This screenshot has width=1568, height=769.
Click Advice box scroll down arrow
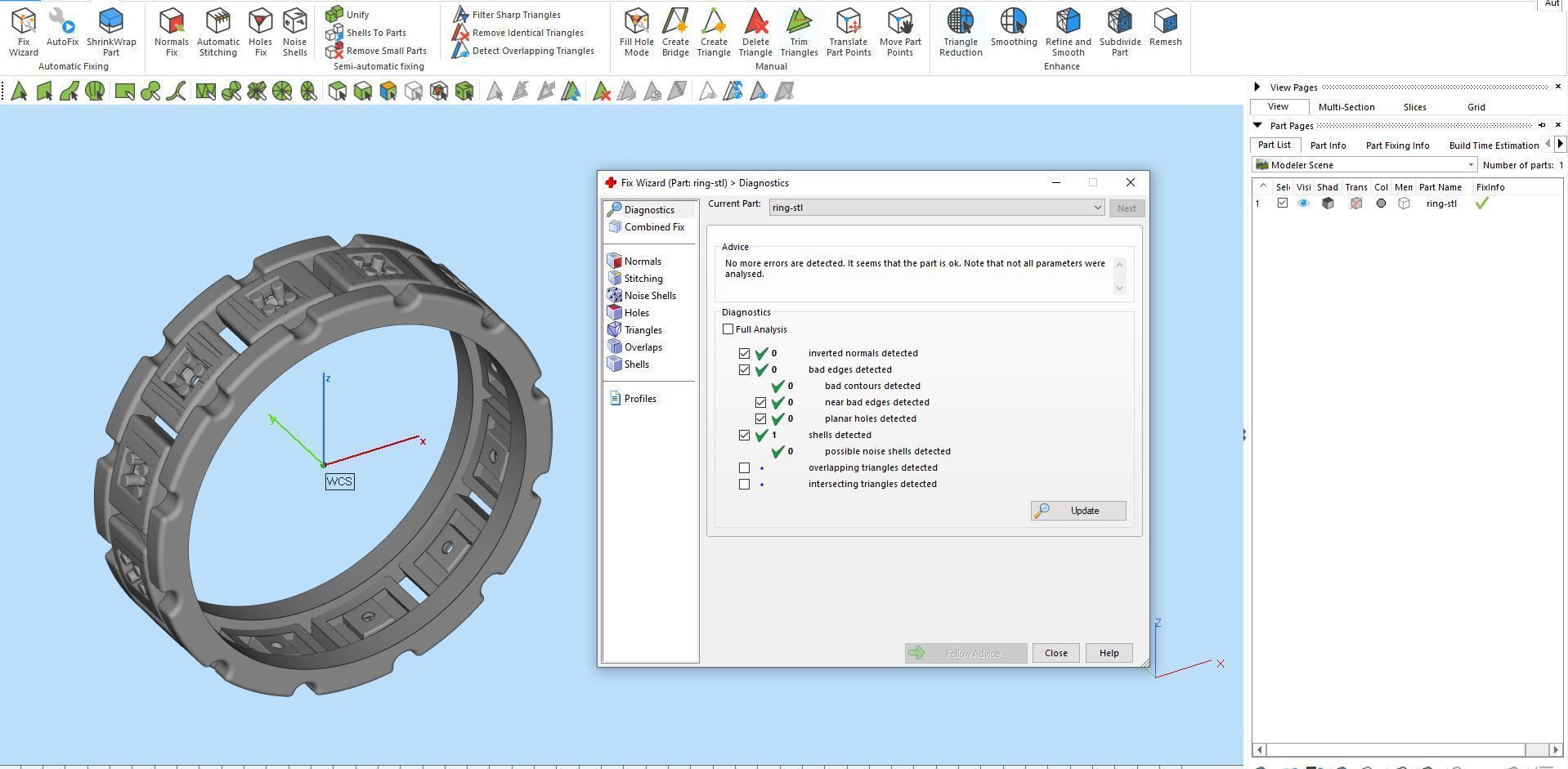[x=1119, y=288]
